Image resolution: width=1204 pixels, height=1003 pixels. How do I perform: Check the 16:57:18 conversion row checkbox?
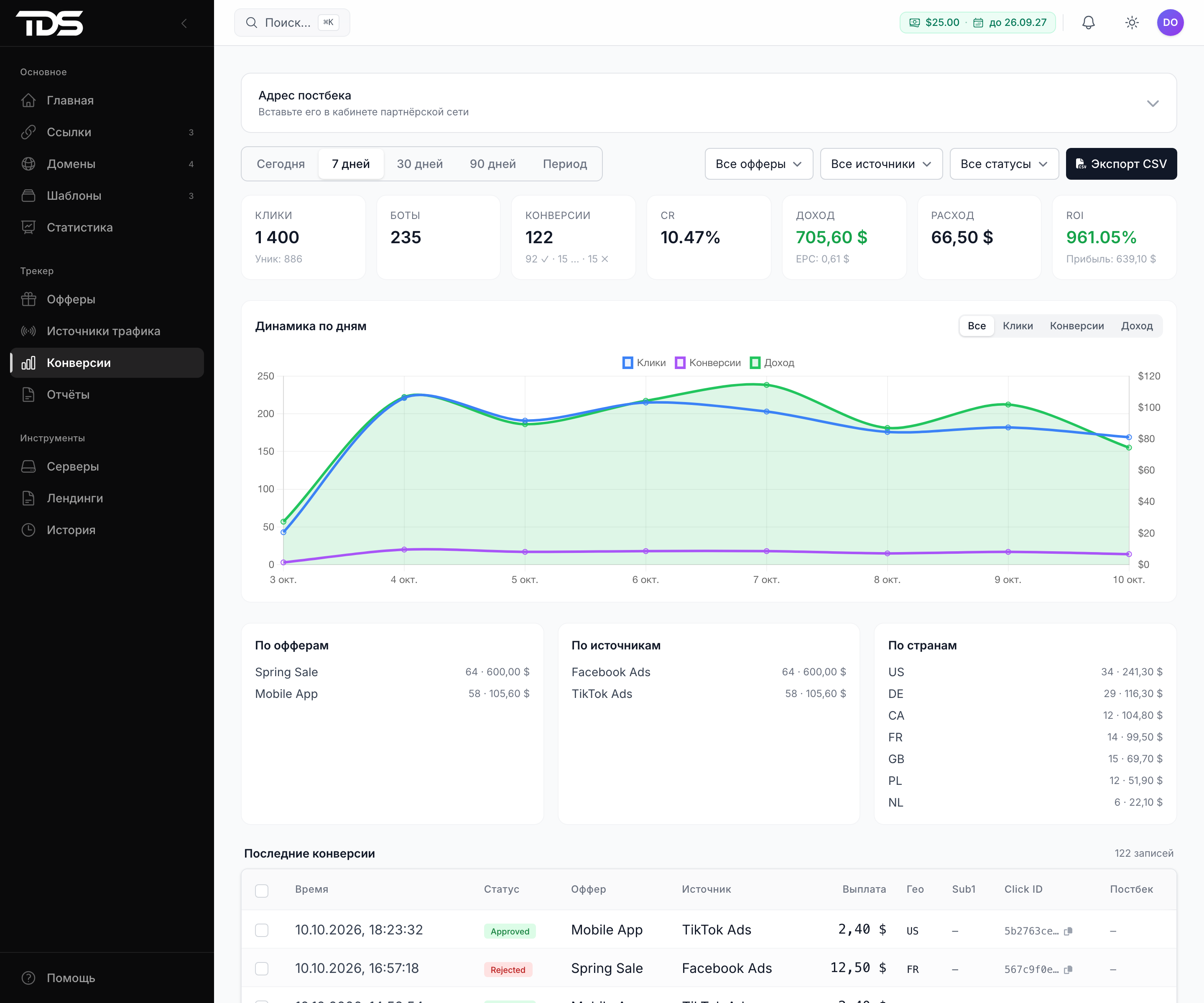click(261, 968)
